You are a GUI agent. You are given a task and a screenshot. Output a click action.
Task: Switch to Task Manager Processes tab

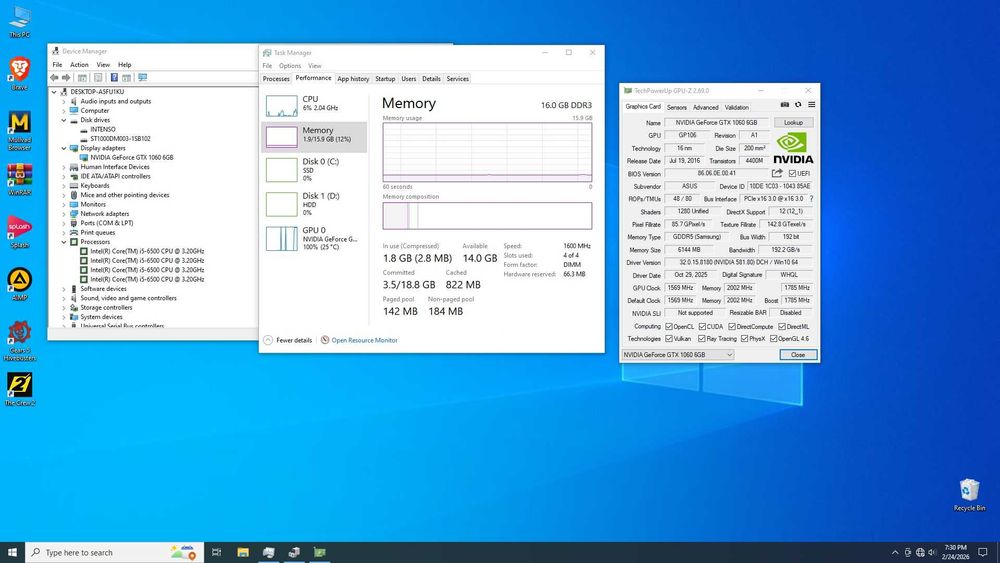(276, 78)
